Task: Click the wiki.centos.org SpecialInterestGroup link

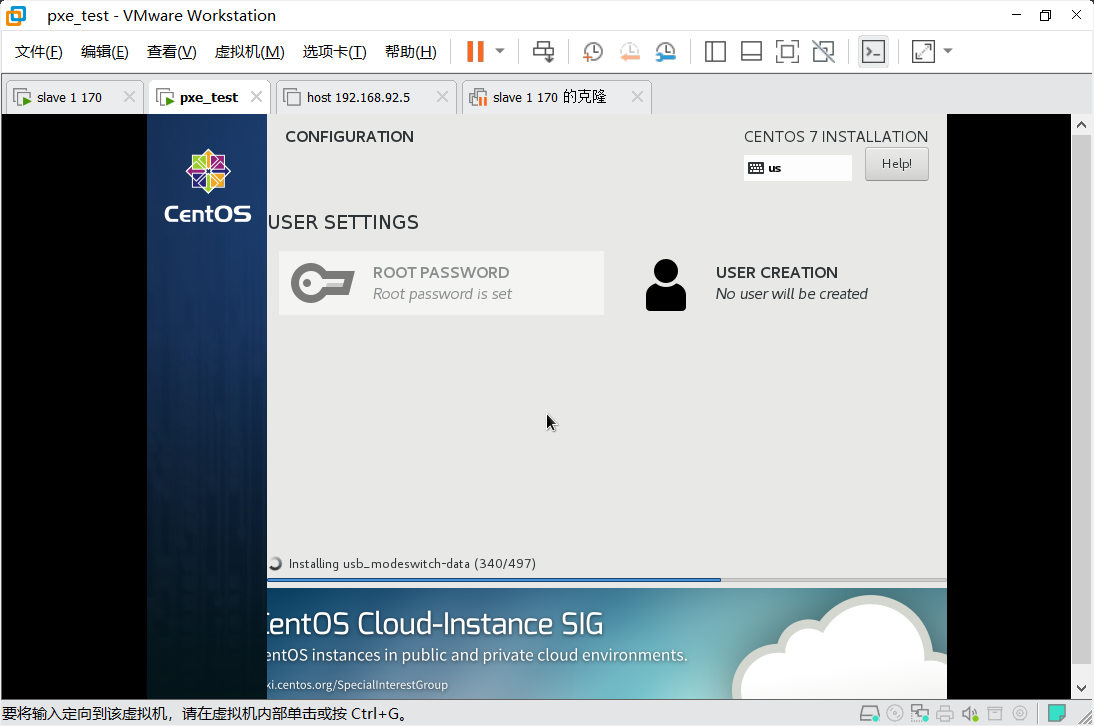Action: pyautogui.click(x=357, y=685)
